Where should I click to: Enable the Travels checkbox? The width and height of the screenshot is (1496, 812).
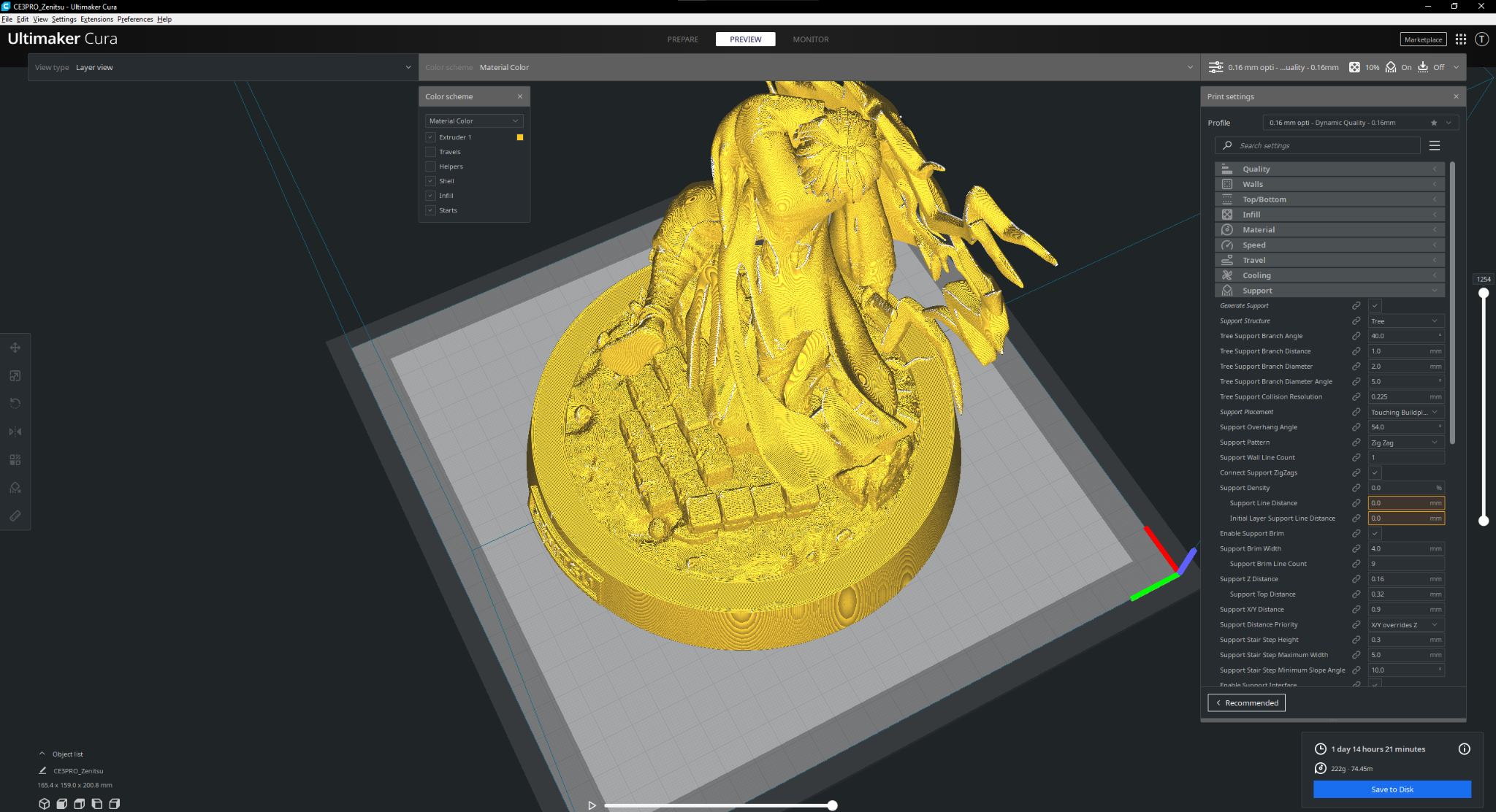pos(430,152)
